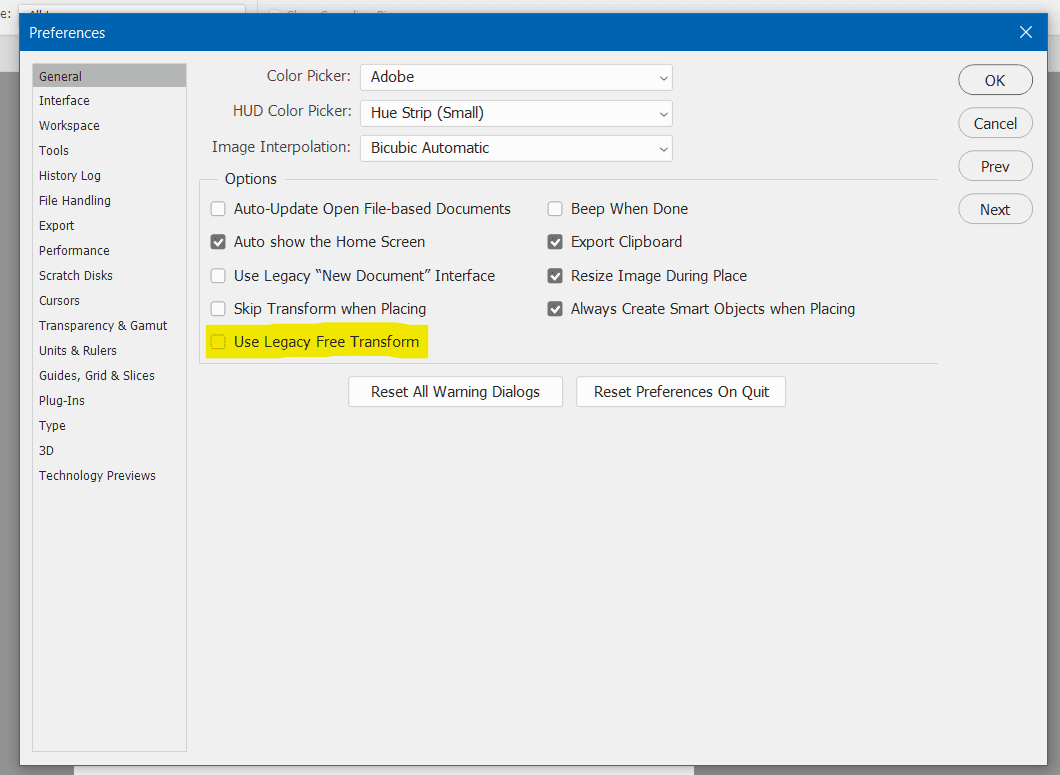Check Skip Transform when Placing
The image size is (1060, 775).
[218, 309]
